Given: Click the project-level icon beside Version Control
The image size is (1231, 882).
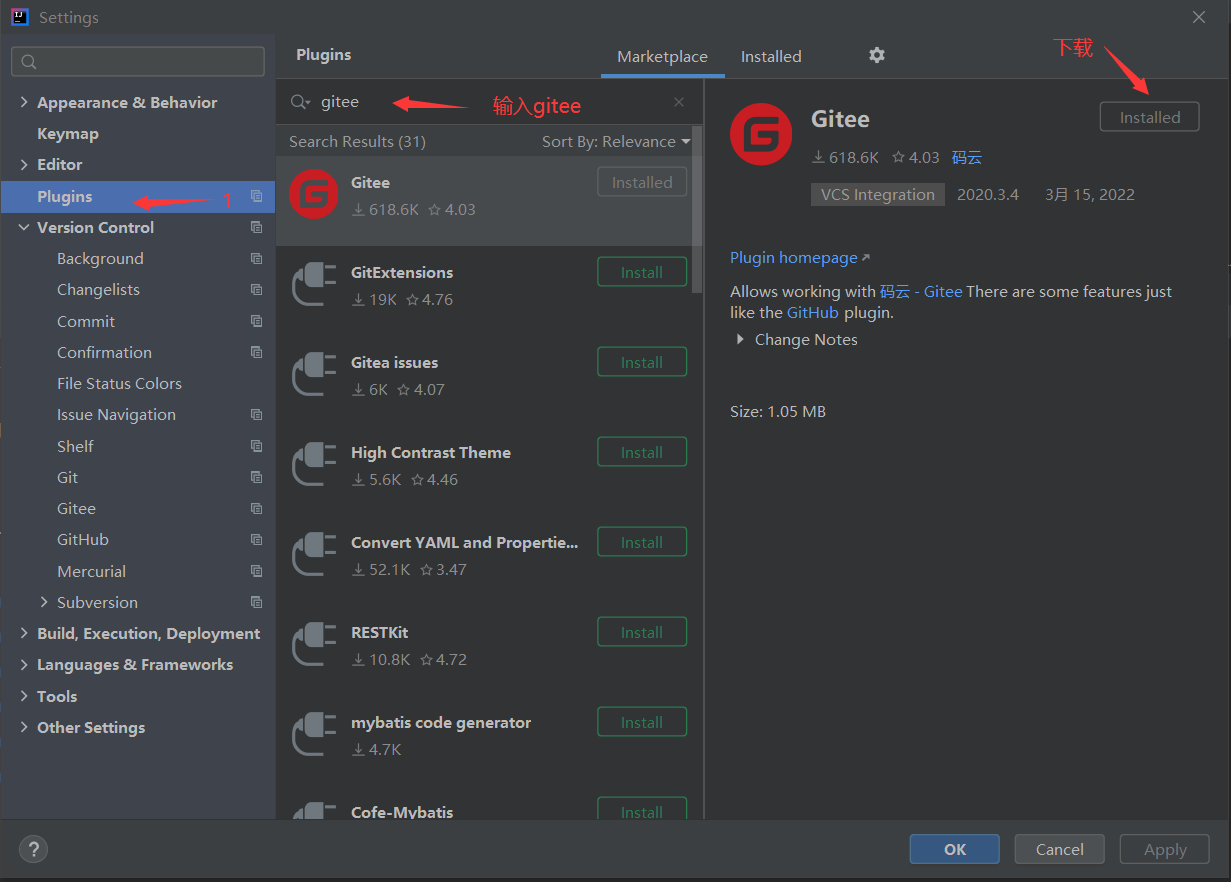Looking at the screenshot, I should tap(257, 227).
